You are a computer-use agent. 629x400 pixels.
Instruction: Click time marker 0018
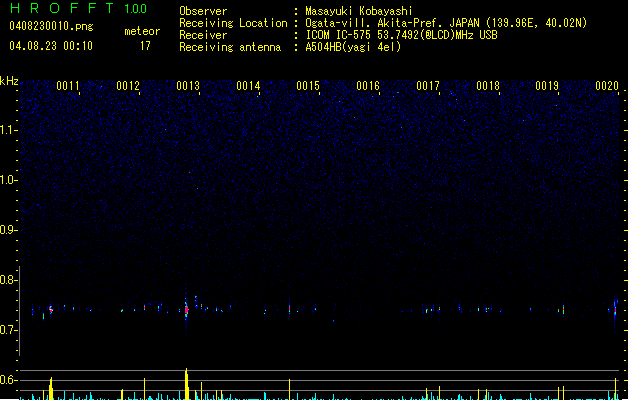click(x=488, y=86)
